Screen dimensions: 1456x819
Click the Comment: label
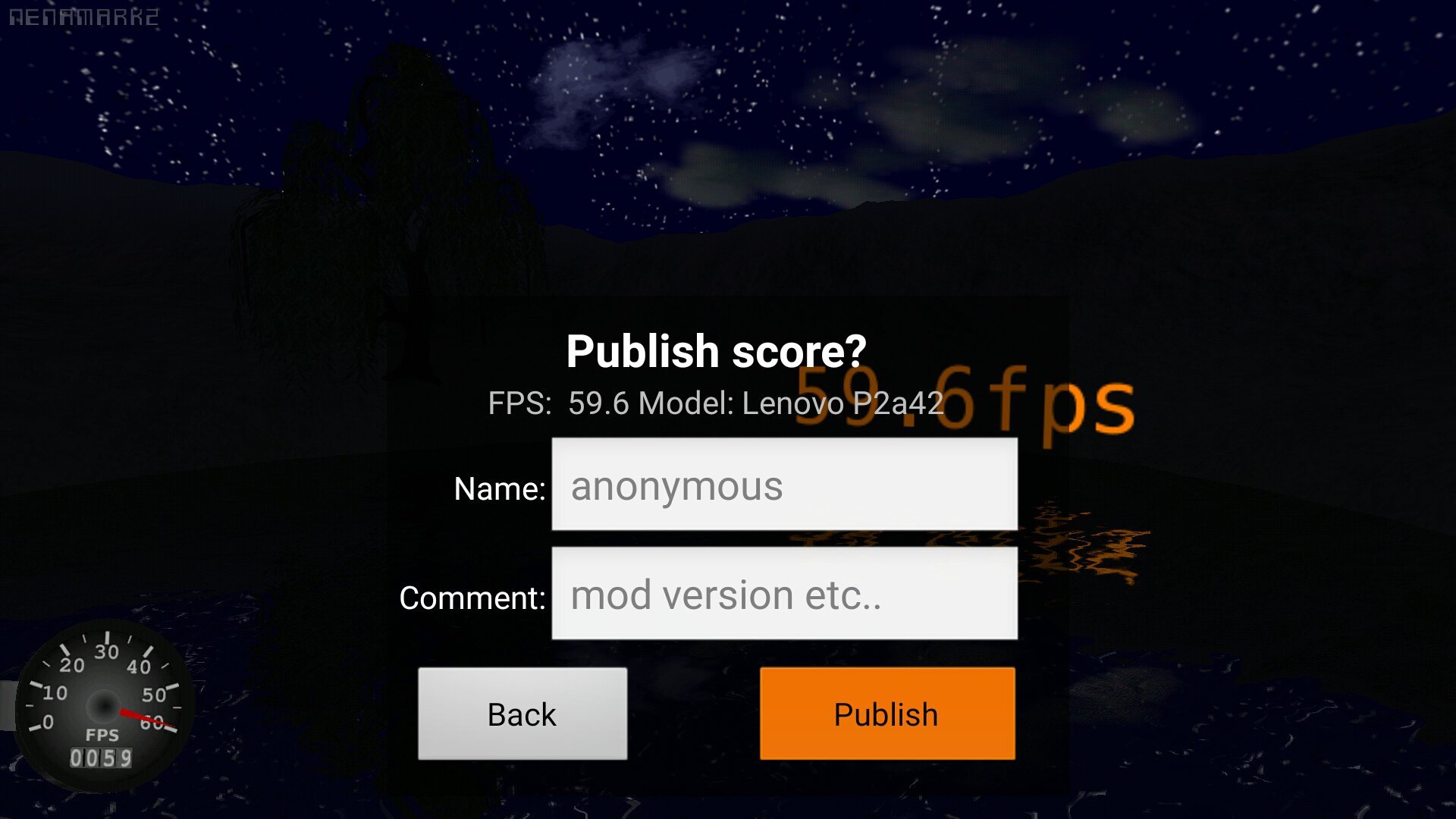click(x=472, y=598)
